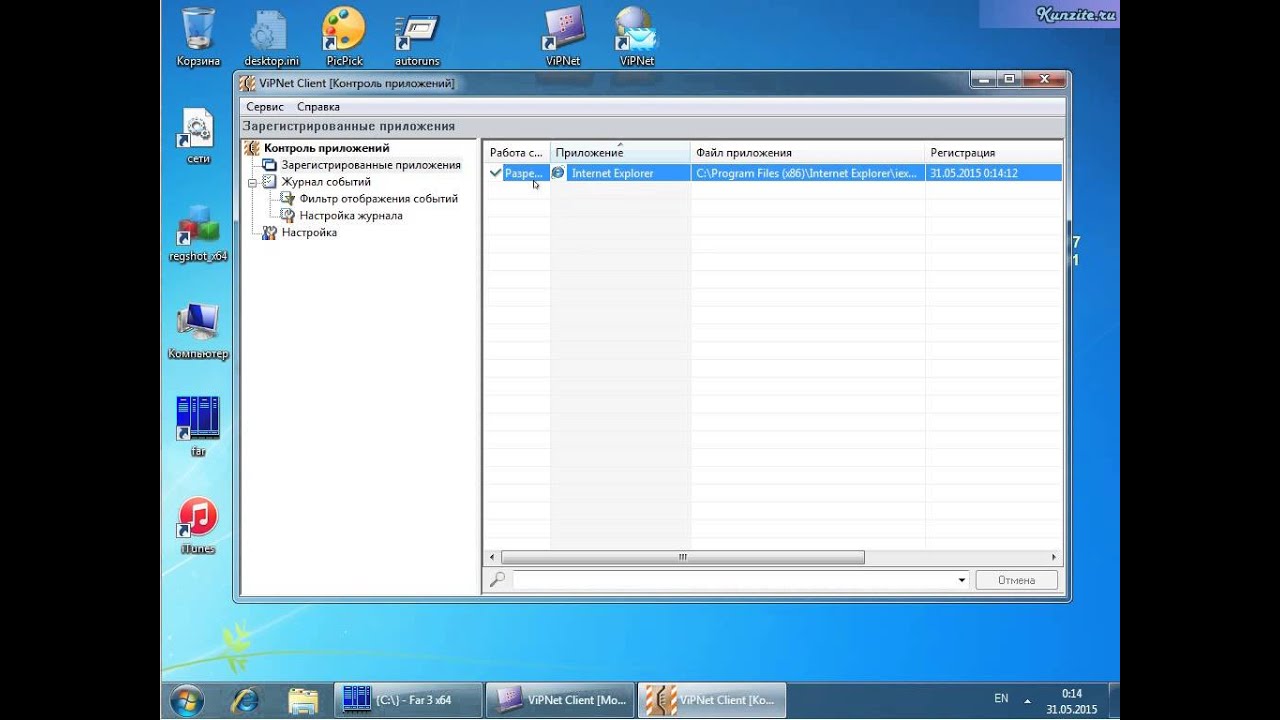This screenshot has width=1280, height=720.
Task: Launch the far desktop shortcut
Action: [x=198, y=426]
